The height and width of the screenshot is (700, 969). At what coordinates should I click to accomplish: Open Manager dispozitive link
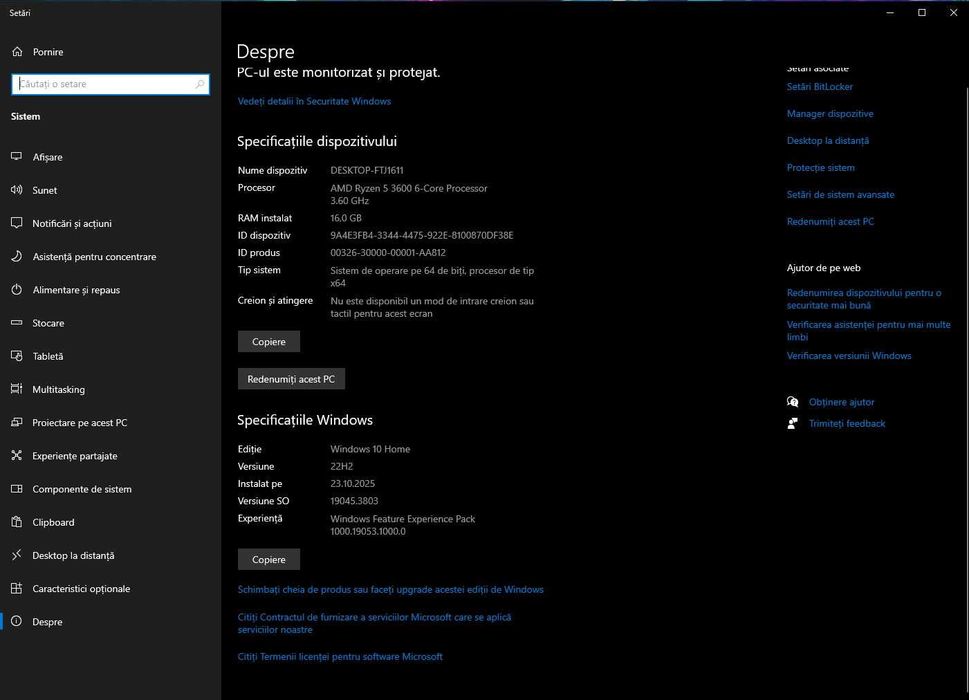pyautogui.click(x=830, y=114)
